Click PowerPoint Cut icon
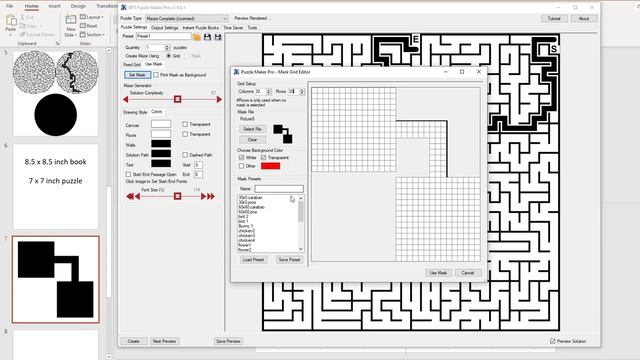Image resolution: width=640 pixels, height=360 pixels. [x=22, y=18]
